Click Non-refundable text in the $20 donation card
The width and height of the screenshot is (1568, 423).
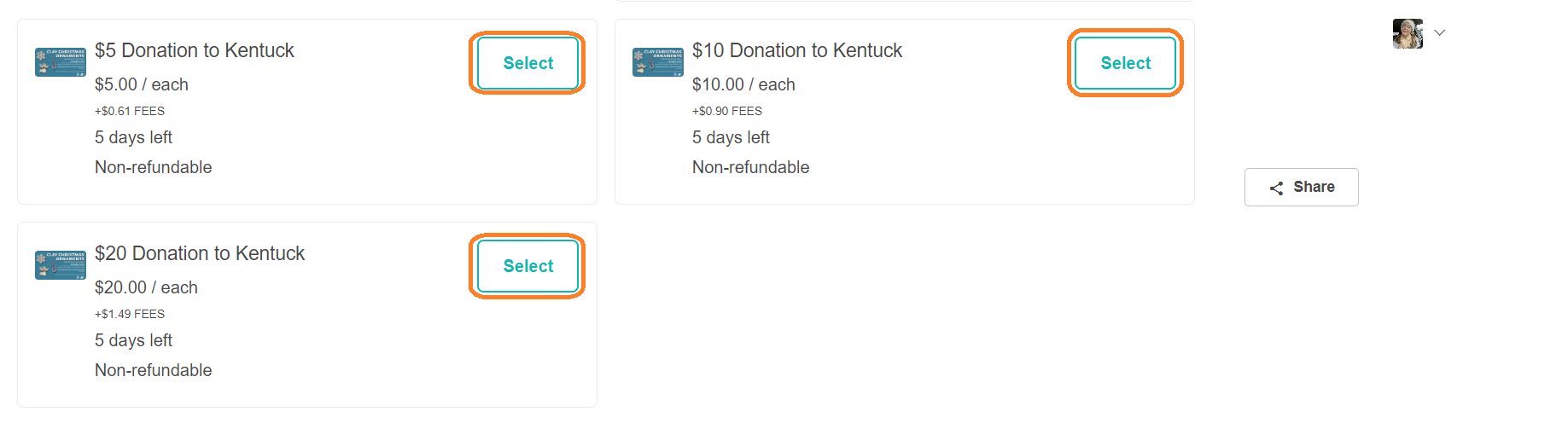(x=154, y=370)
